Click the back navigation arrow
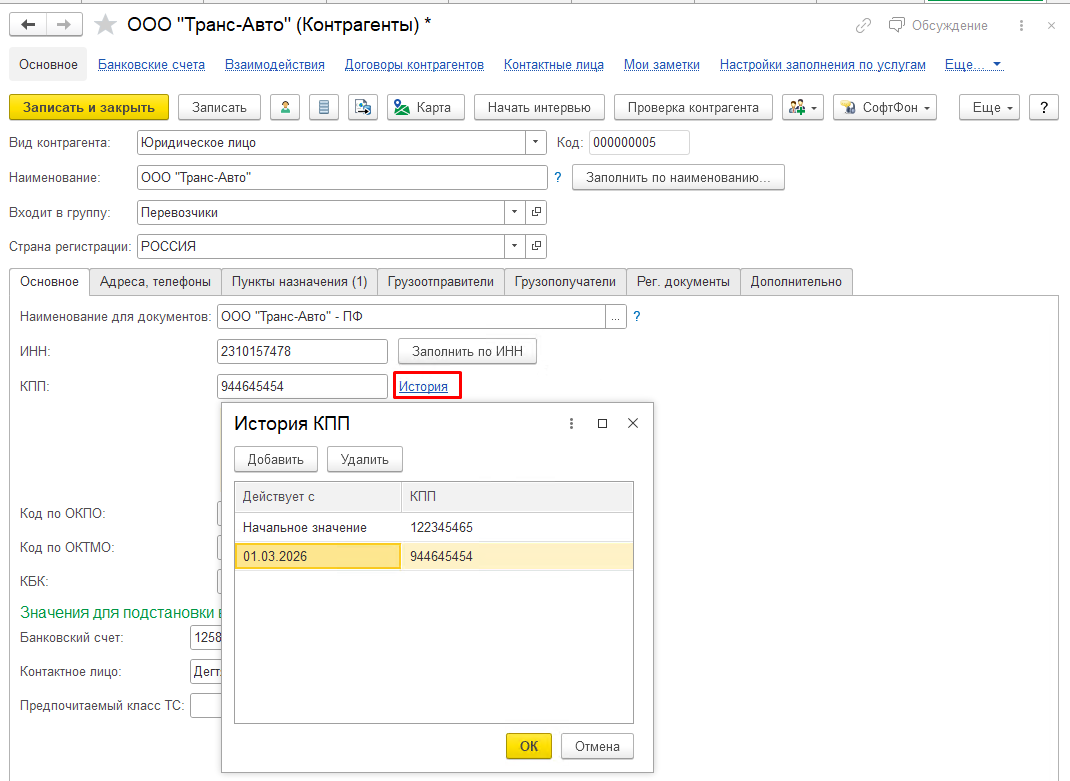Viewport: 1070px width, 781px height. point(28,25)
